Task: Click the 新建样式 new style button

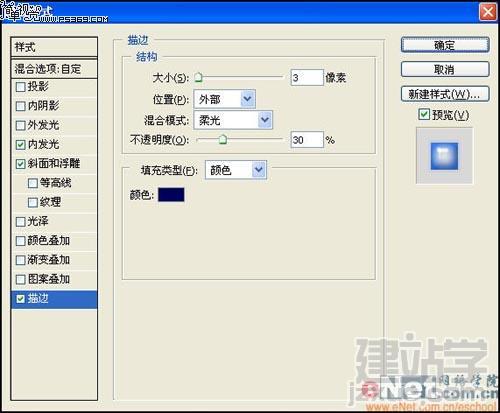Action: (445, 94)
